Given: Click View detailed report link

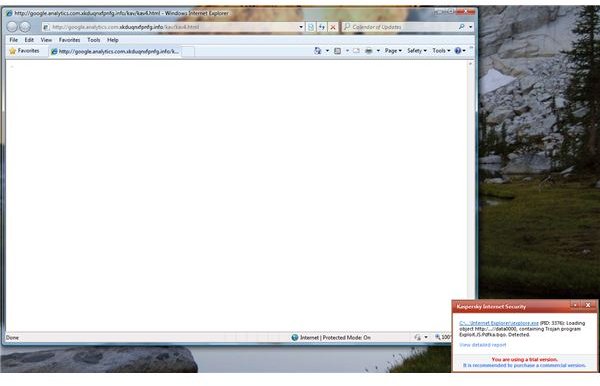Looking at the screenshot, I should [x=482, y=345].
